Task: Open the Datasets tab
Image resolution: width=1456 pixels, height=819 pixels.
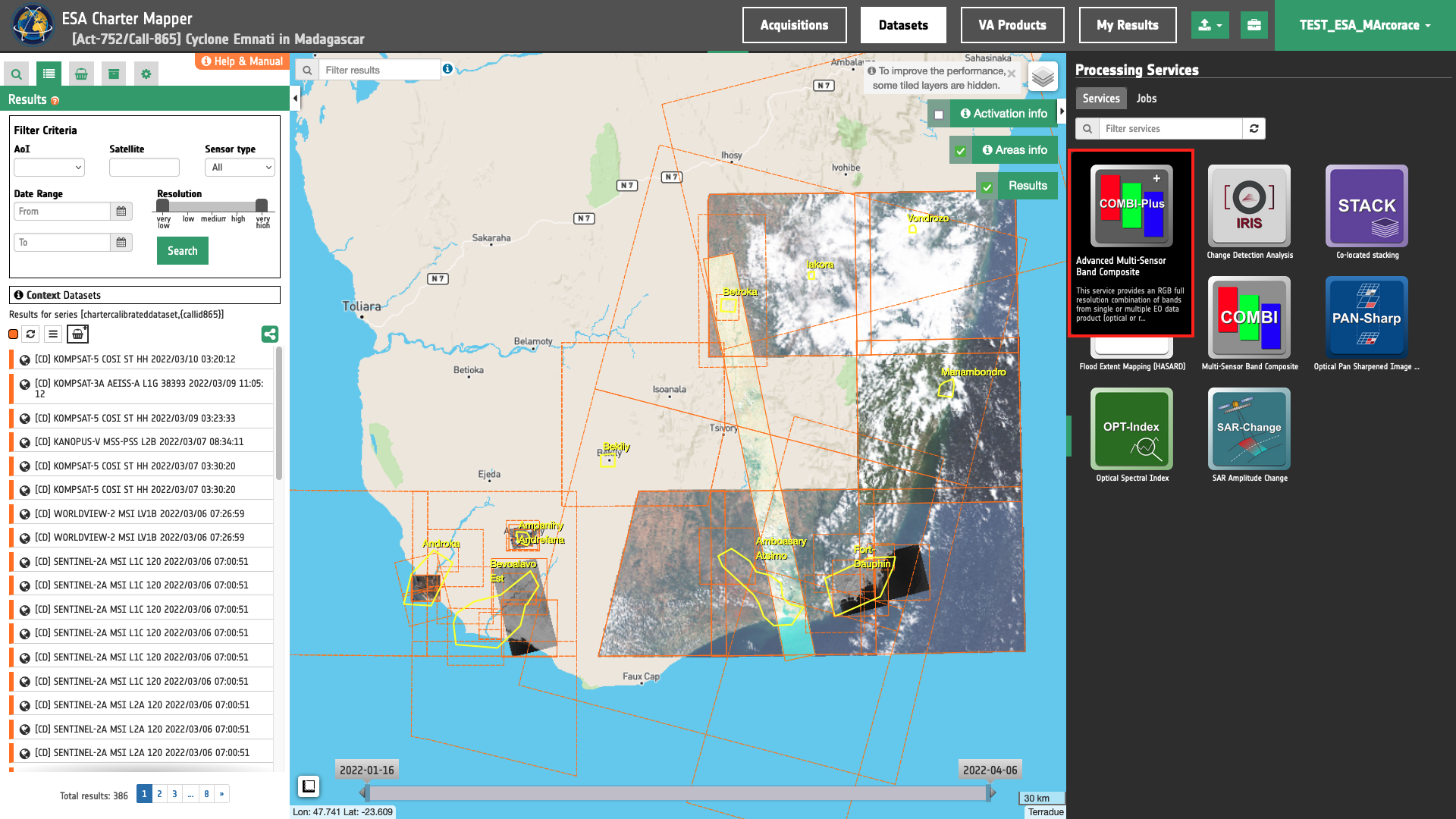Action: [x=903, y=25]
